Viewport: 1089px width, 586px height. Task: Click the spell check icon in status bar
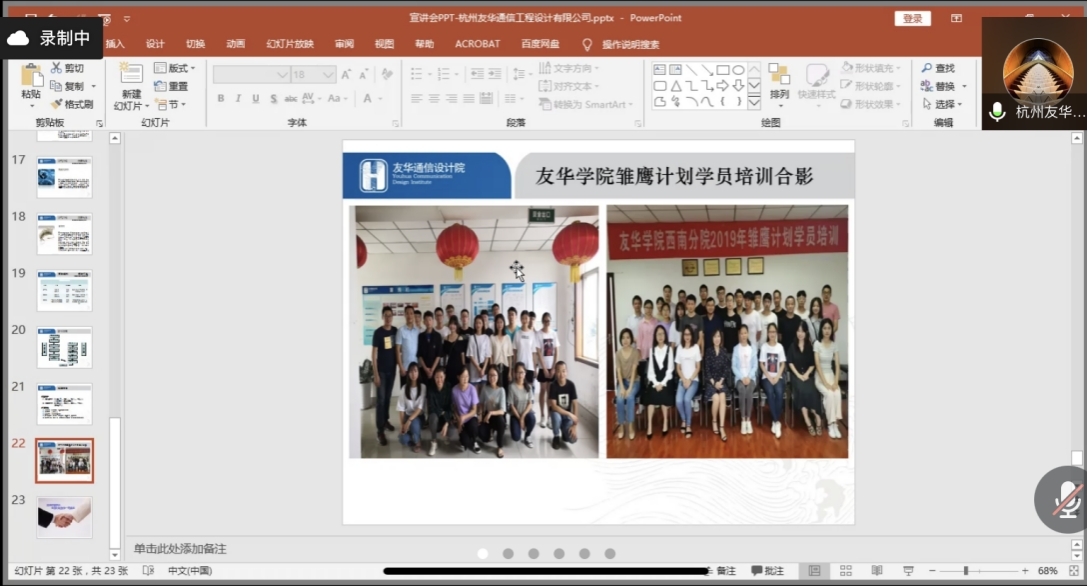[148, 571]
